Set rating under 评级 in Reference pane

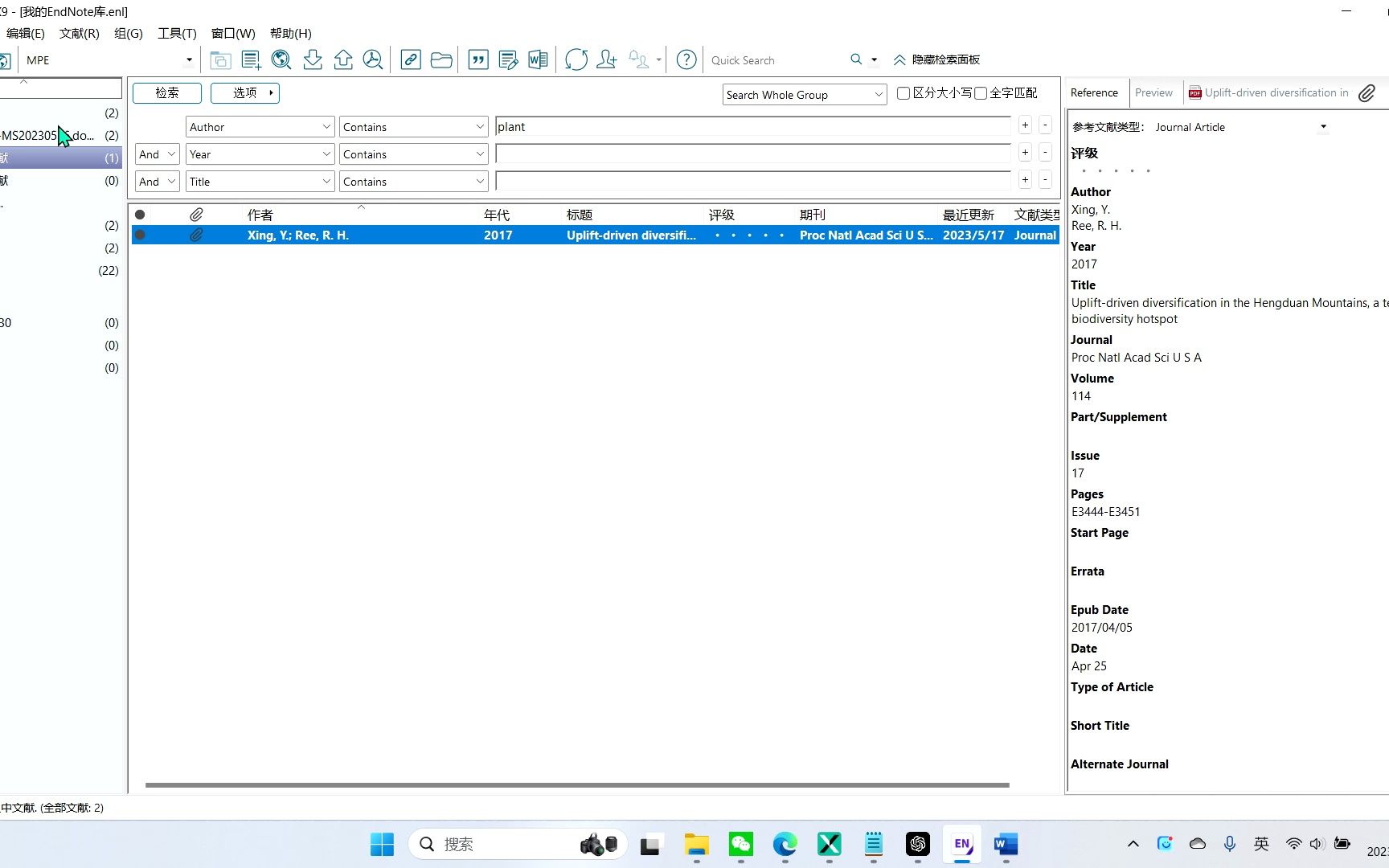coord(1116,170)
